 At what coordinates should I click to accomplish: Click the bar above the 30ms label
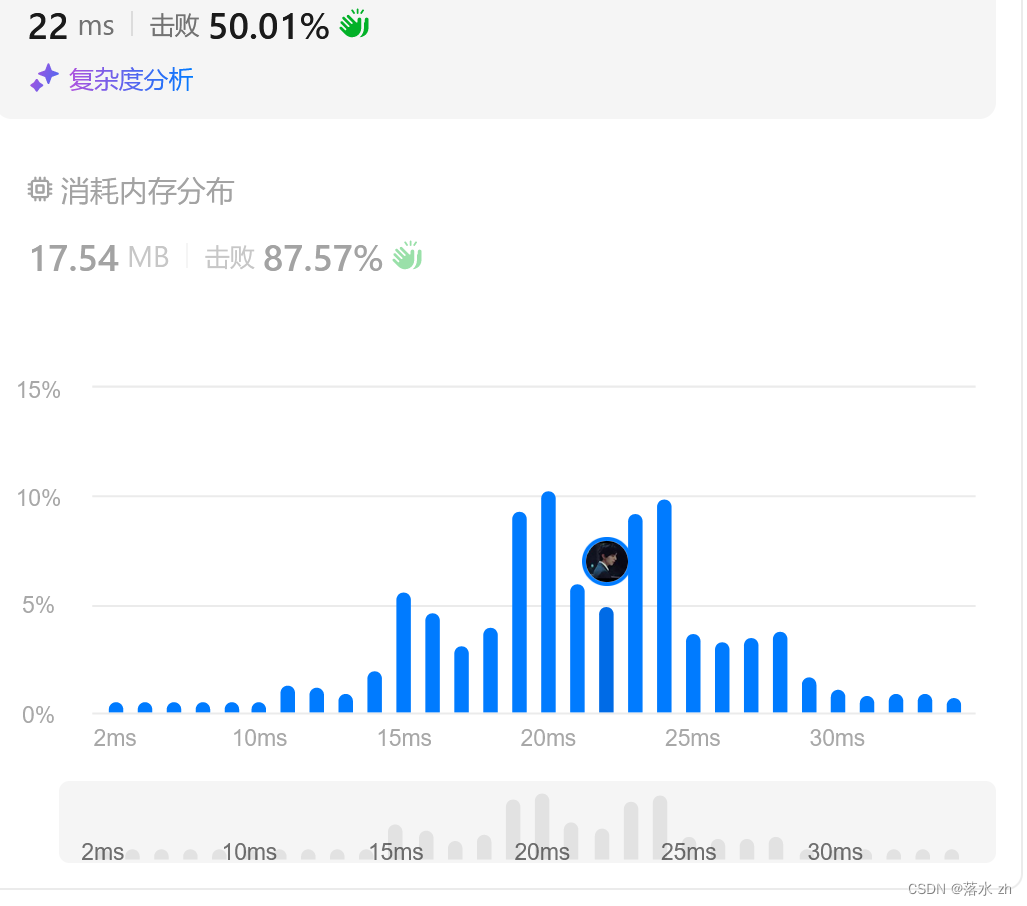pos(838,702)
